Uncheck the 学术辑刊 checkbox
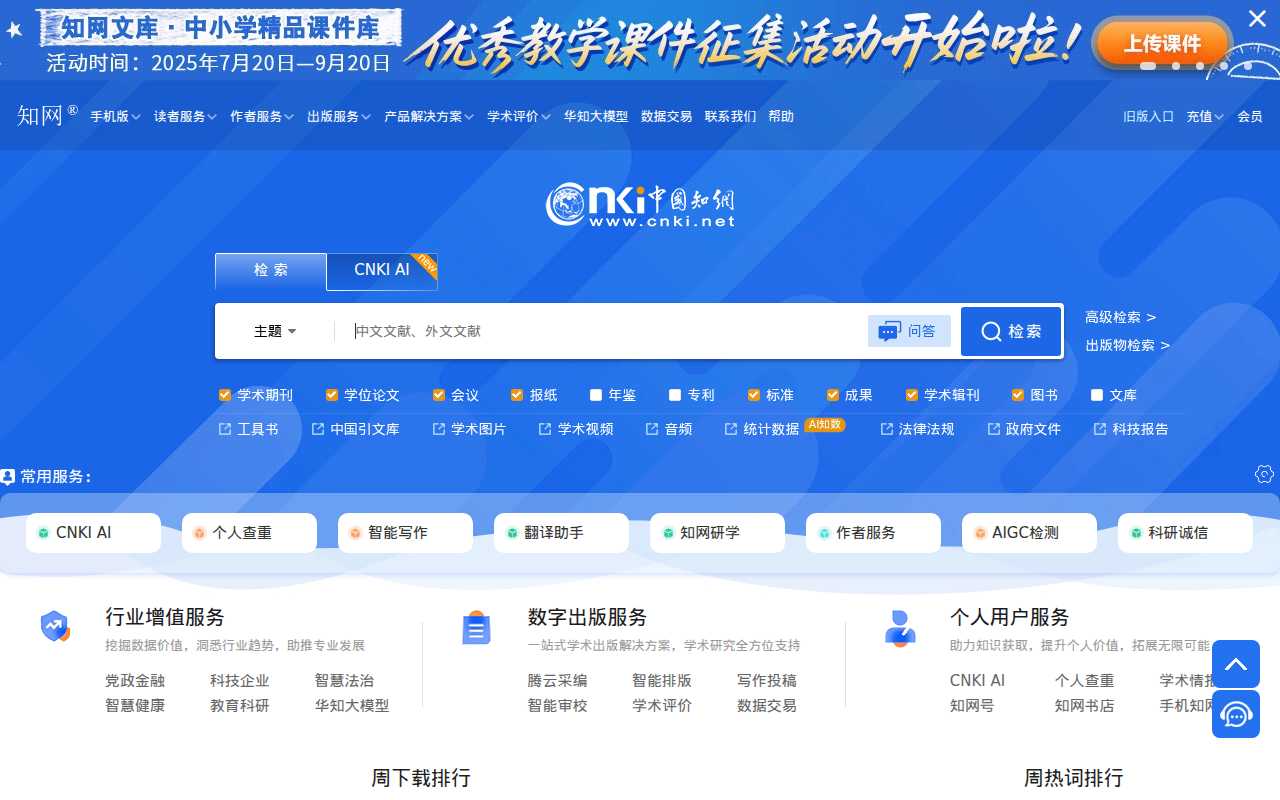 tap(912, 395)
